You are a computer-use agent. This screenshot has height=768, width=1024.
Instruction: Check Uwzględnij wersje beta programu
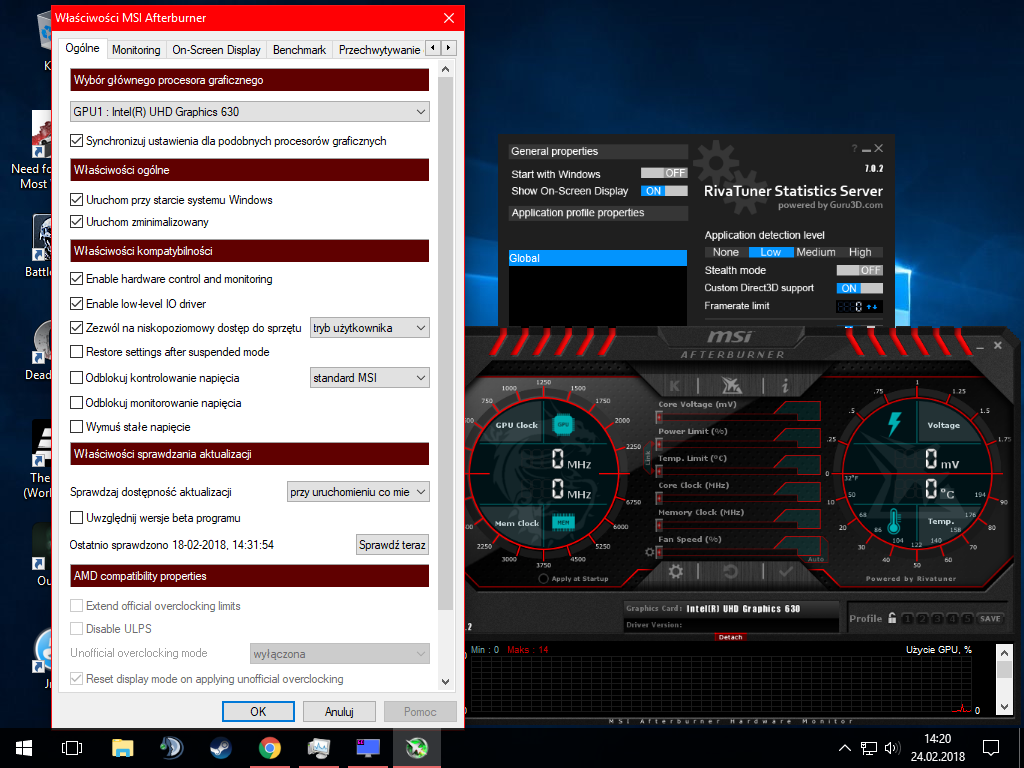coord(76,517)
